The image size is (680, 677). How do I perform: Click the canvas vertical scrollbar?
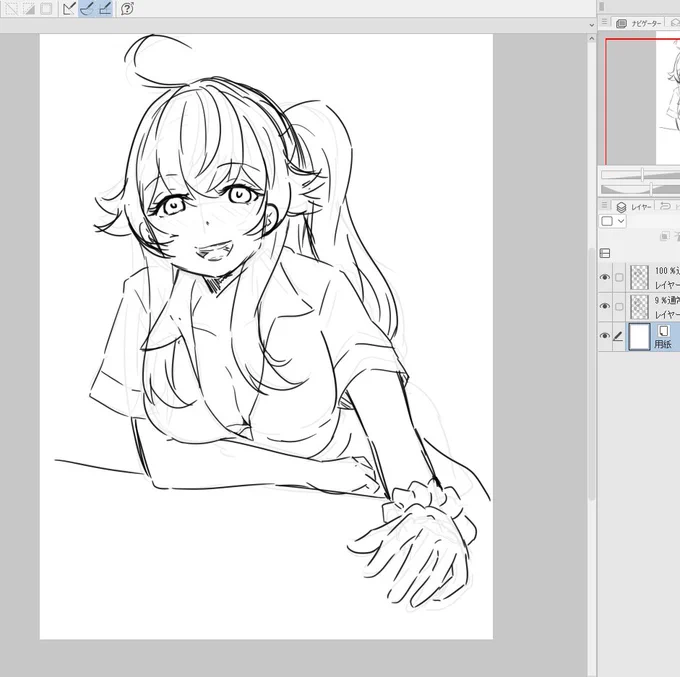[592, 373]
